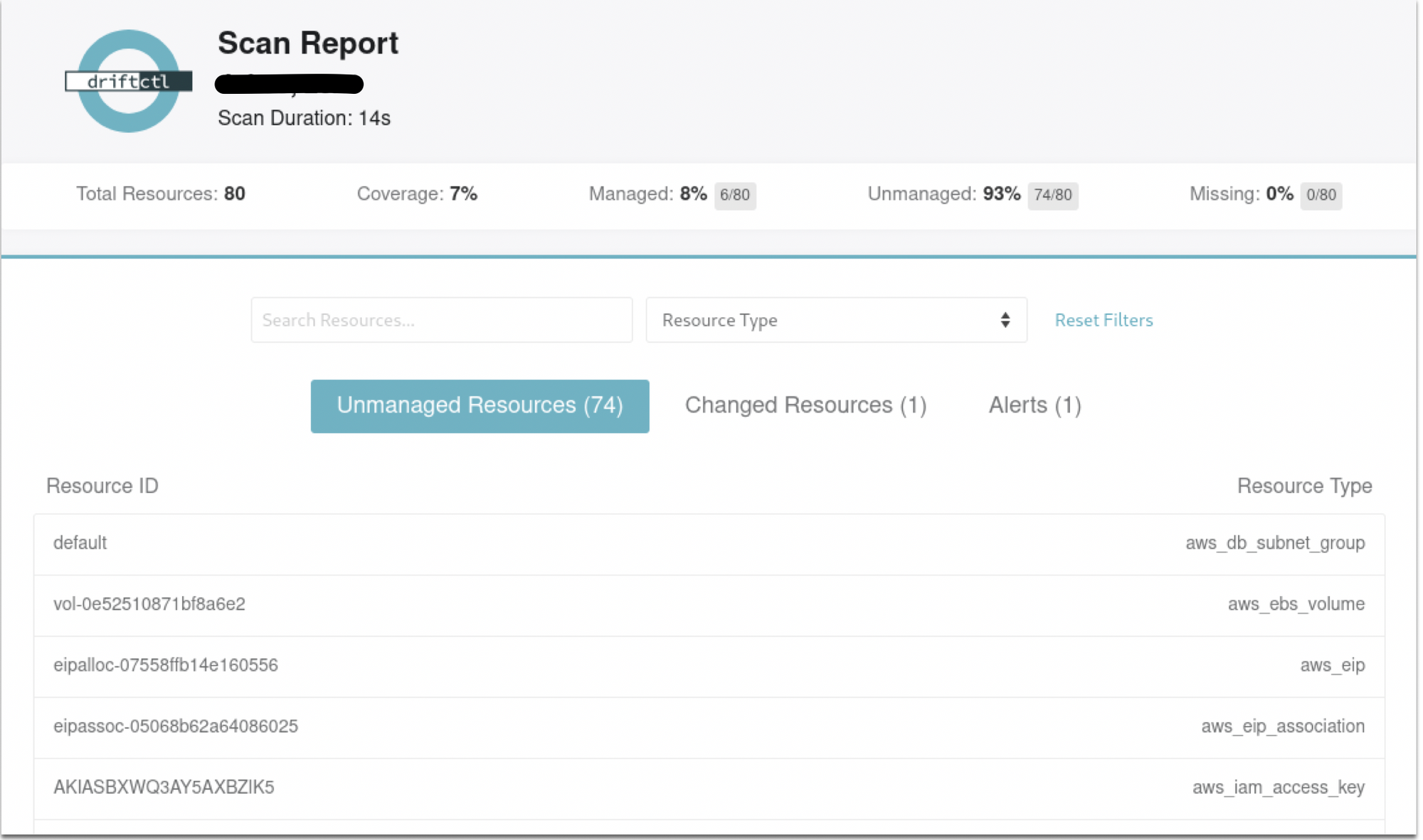Click the Resource Type column header
Viewport: 1423px width, 840px height.
pyautogui.click(x=1303, y=486)
